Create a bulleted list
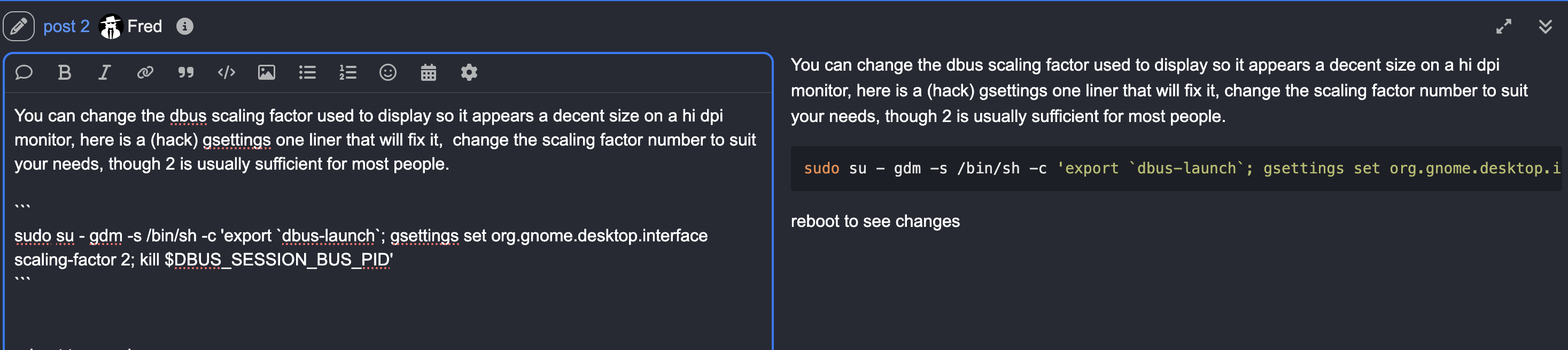Screen dimensions: 1568x350 (x=307, y=73)
